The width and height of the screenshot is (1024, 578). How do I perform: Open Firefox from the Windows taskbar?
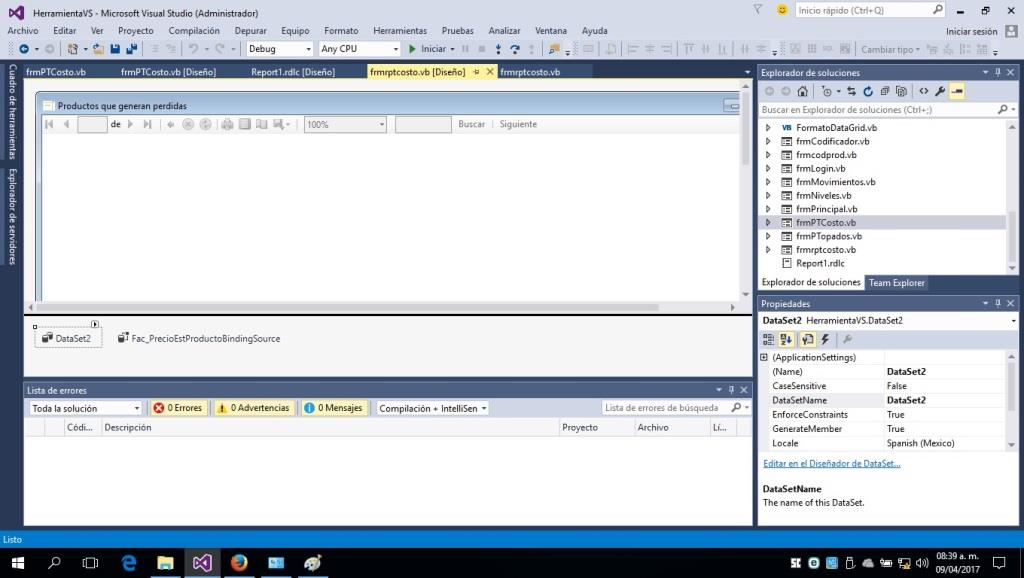(x=239, y=562)
